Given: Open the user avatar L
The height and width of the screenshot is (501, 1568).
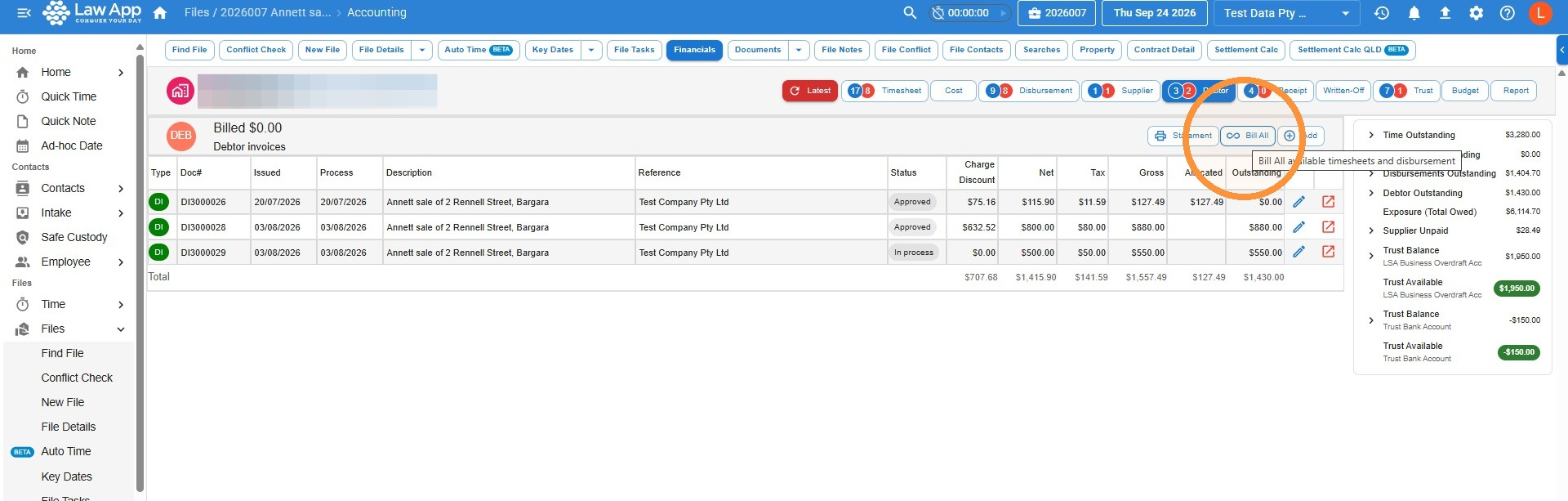Looking at the screenshot, I should click(1540, 13).
